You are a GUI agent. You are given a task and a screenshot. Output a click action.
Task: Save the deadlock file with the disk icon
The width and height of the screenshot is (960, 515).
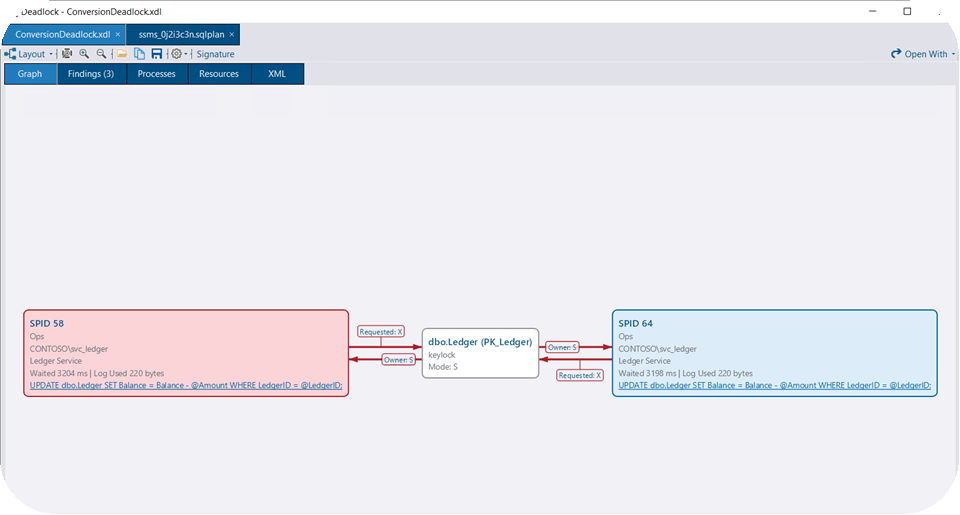pyautogui.click(x=157, y=54)
